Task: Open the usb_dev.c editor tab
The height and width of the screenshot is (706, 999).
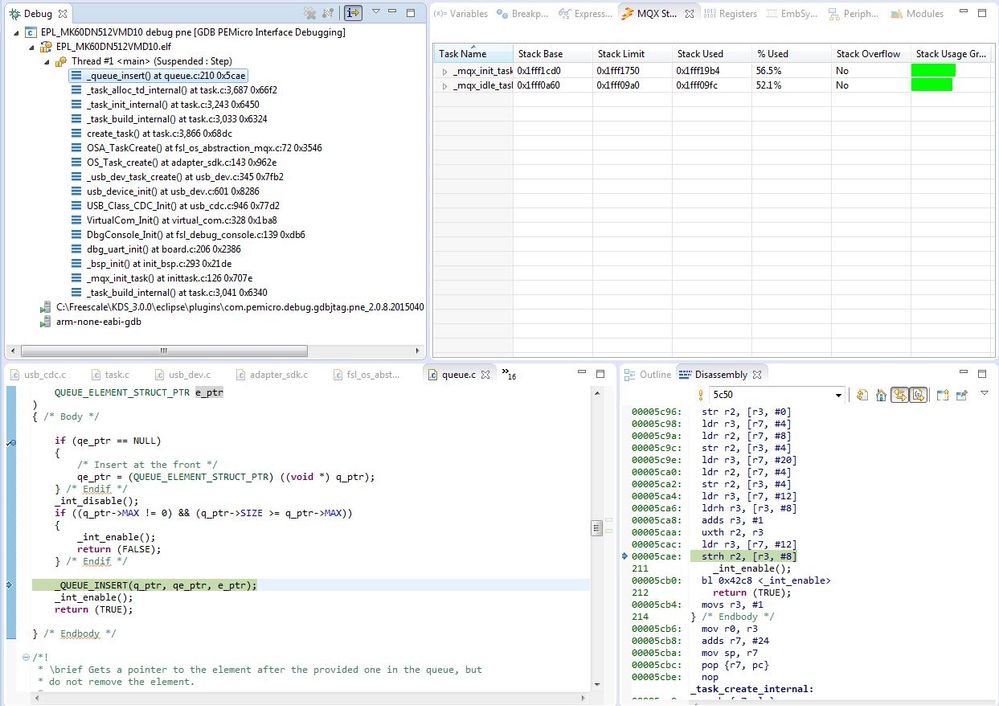Action: (x=183, y=375)
